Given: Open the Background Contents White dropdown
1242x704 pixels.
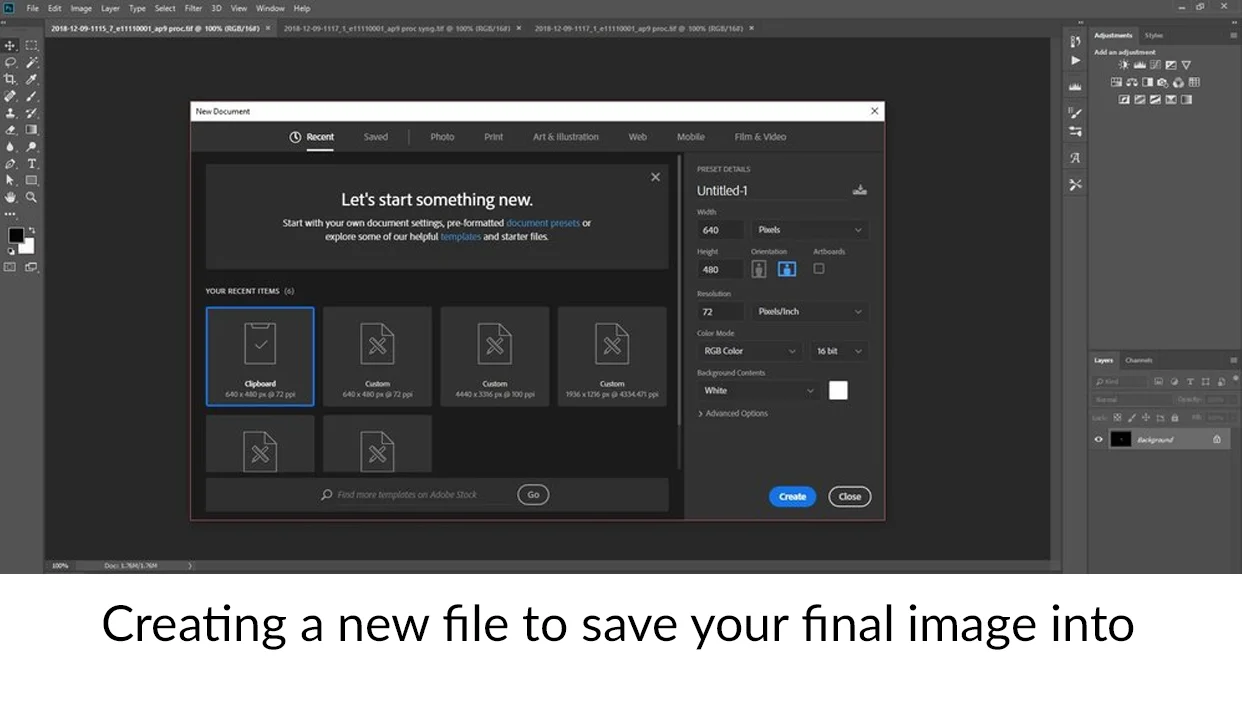Looking at the screenshot, I should 759,391.
